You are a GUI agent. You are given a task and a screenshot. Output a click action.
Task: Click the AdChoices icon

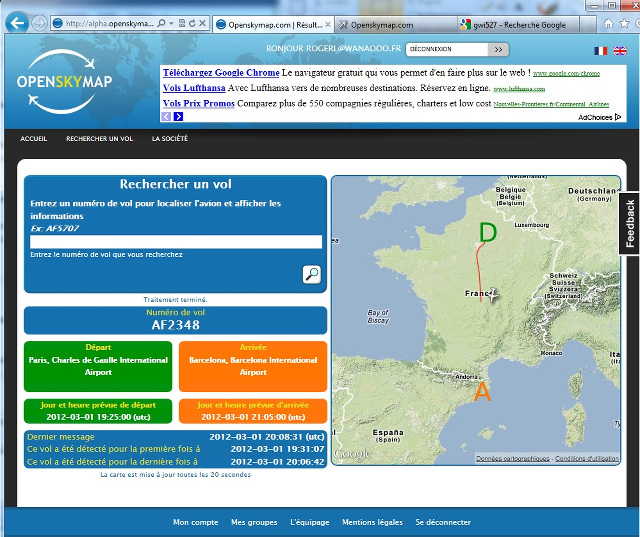click(x=618, y=117)
